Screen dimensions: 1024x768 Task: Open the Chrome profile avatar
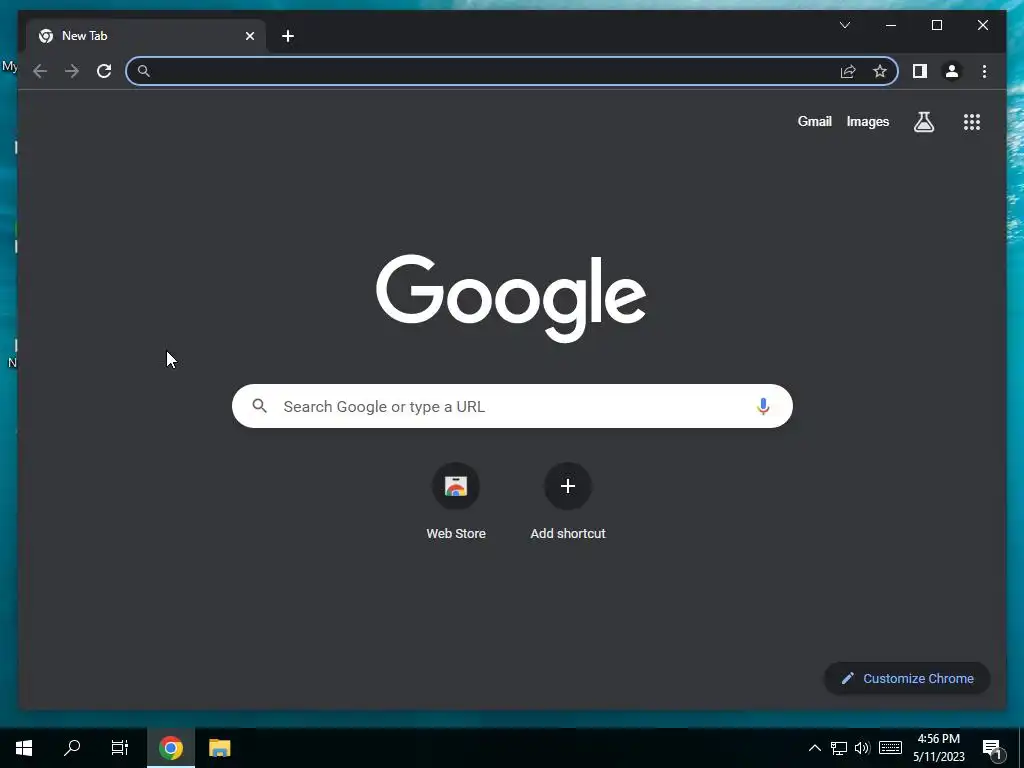pos(952,71)
